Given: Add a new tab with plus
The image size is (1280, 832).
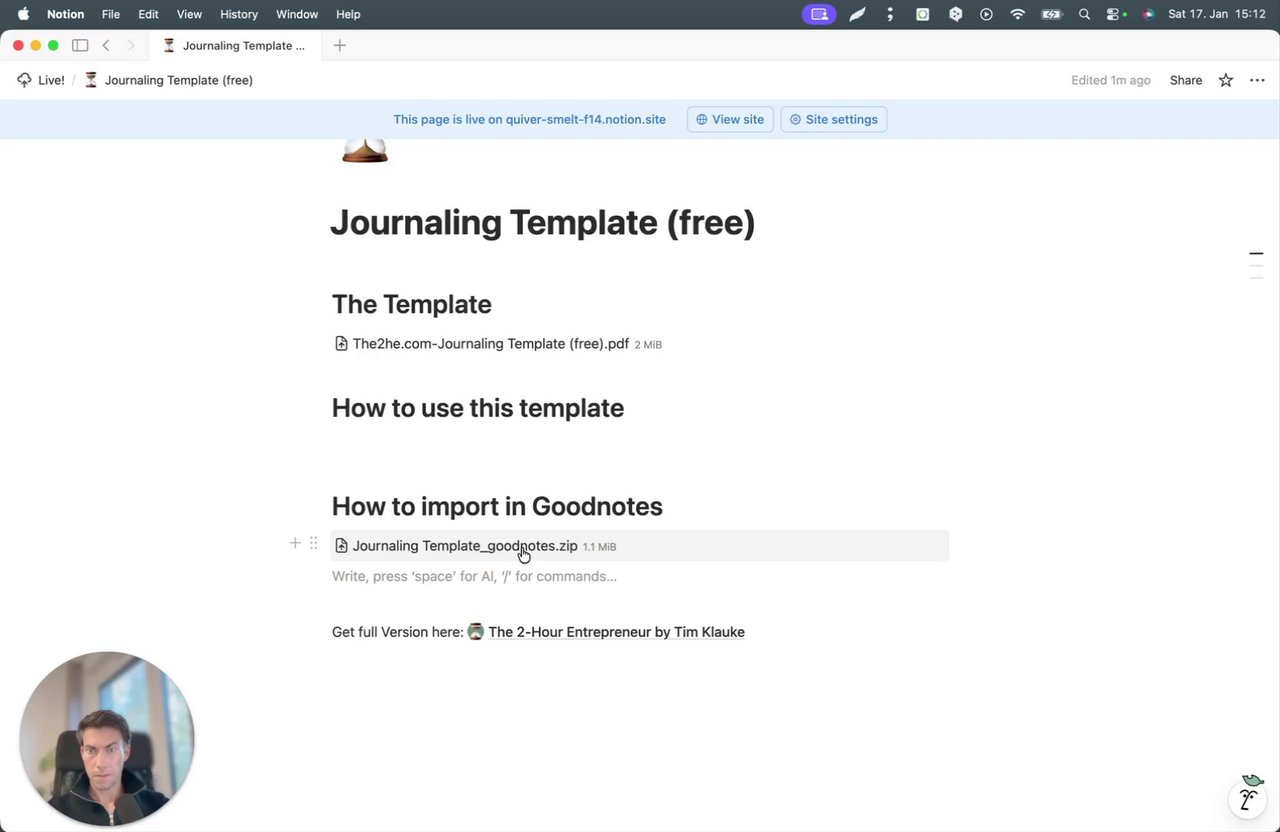Looking at the screenshot, I should point(340,45).
